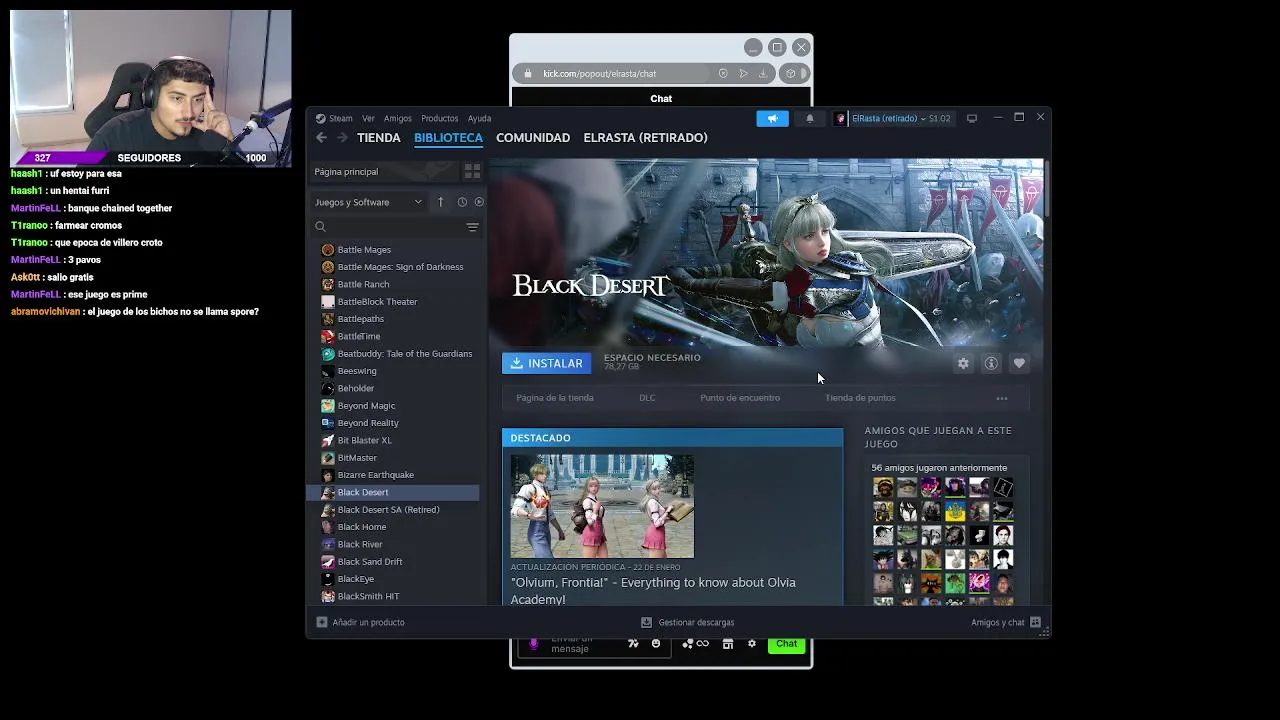The width and height of the screenshot is (1280, 720).
Task: Click the first friend avatar under 56 amigos
Action: (883, 487)
